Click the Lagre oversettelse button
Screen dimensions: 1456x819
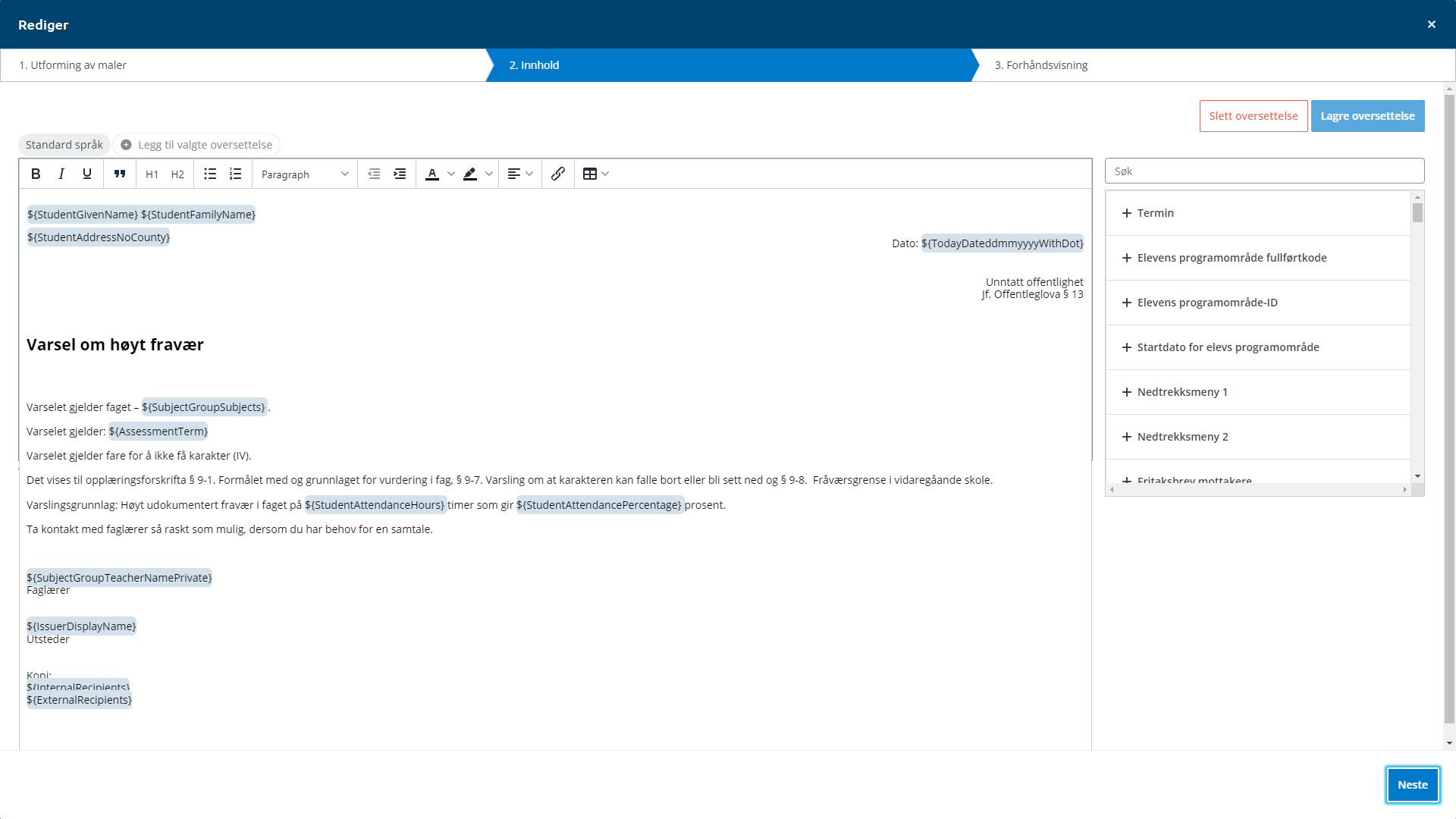1367,116
